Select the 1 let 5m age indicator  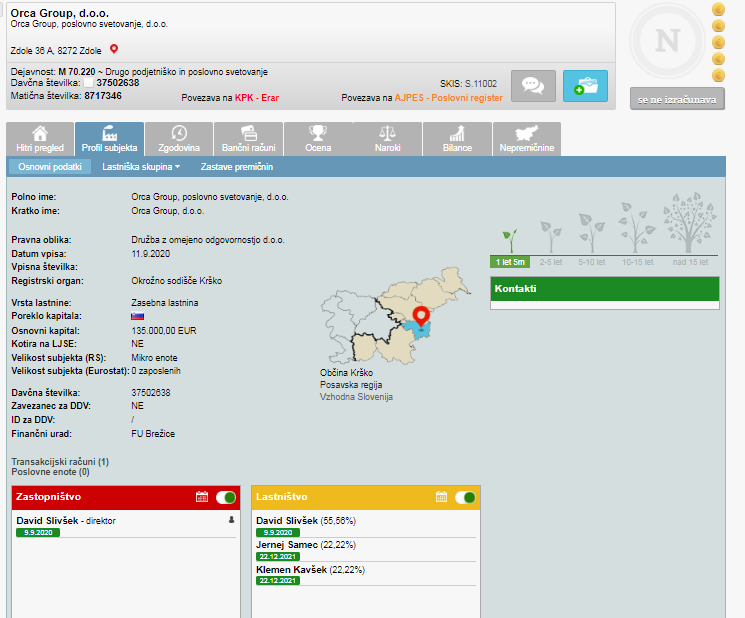click(511, 262)
